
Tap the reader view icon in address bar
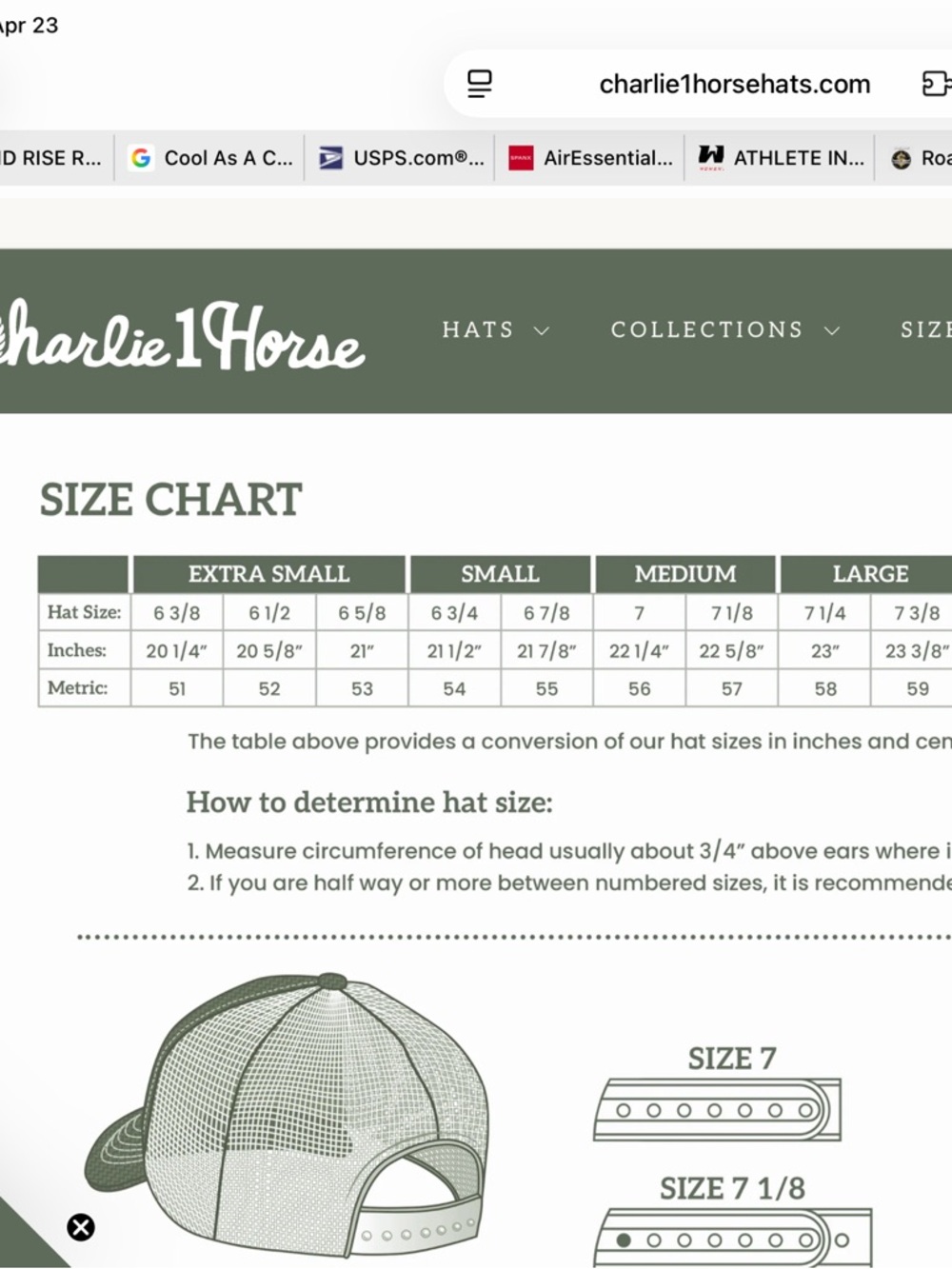click(480, 84)
